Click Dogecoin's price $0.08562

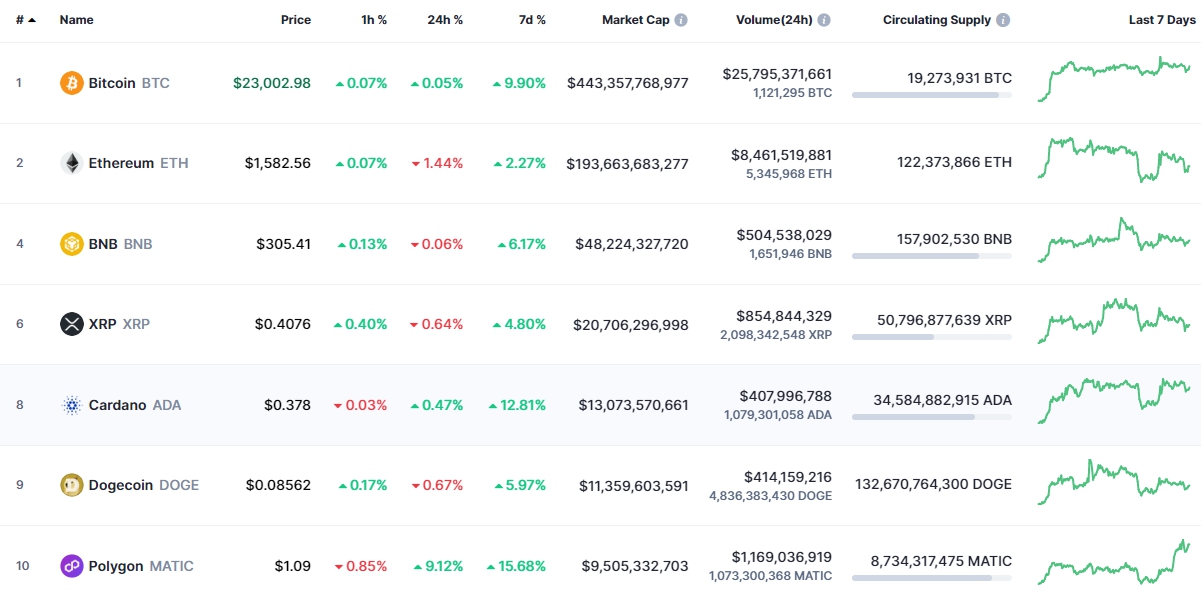[279, 485]
